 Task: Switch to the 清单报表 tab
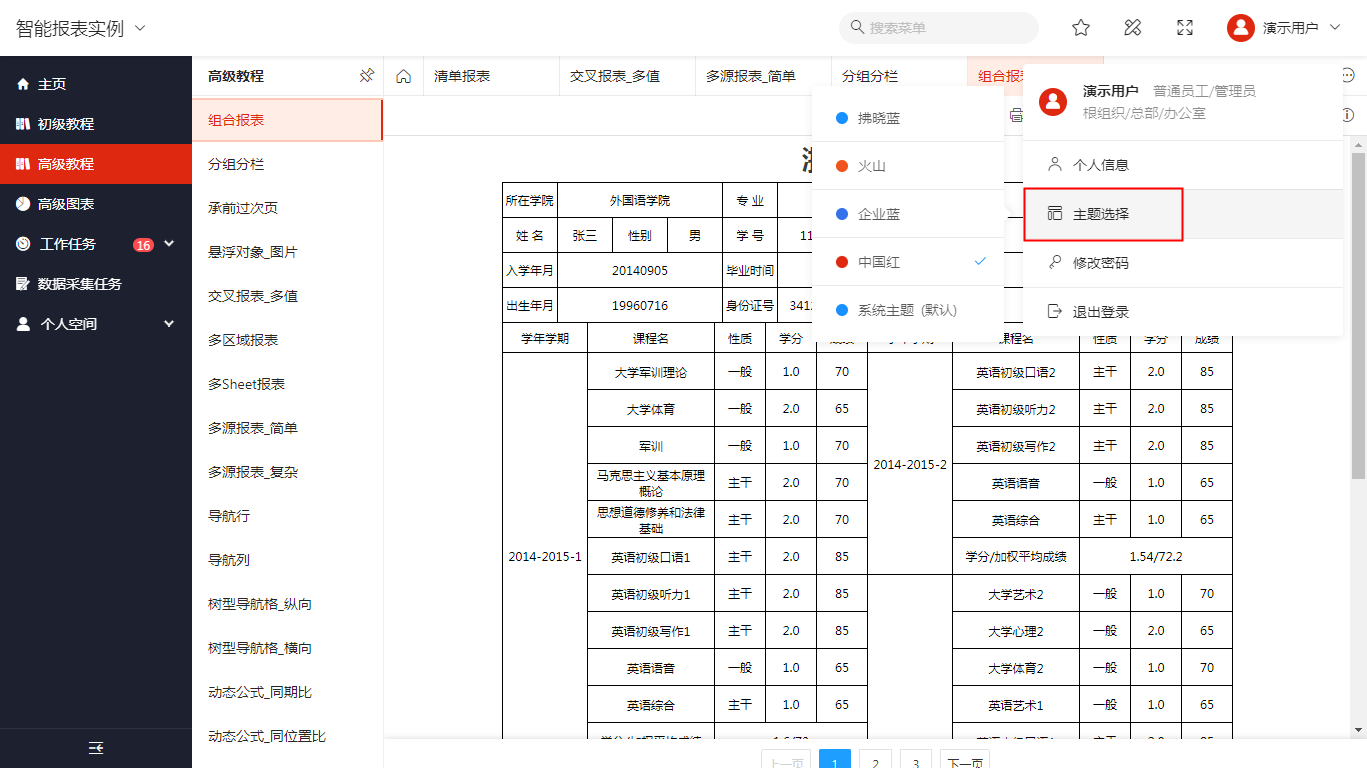462,76
